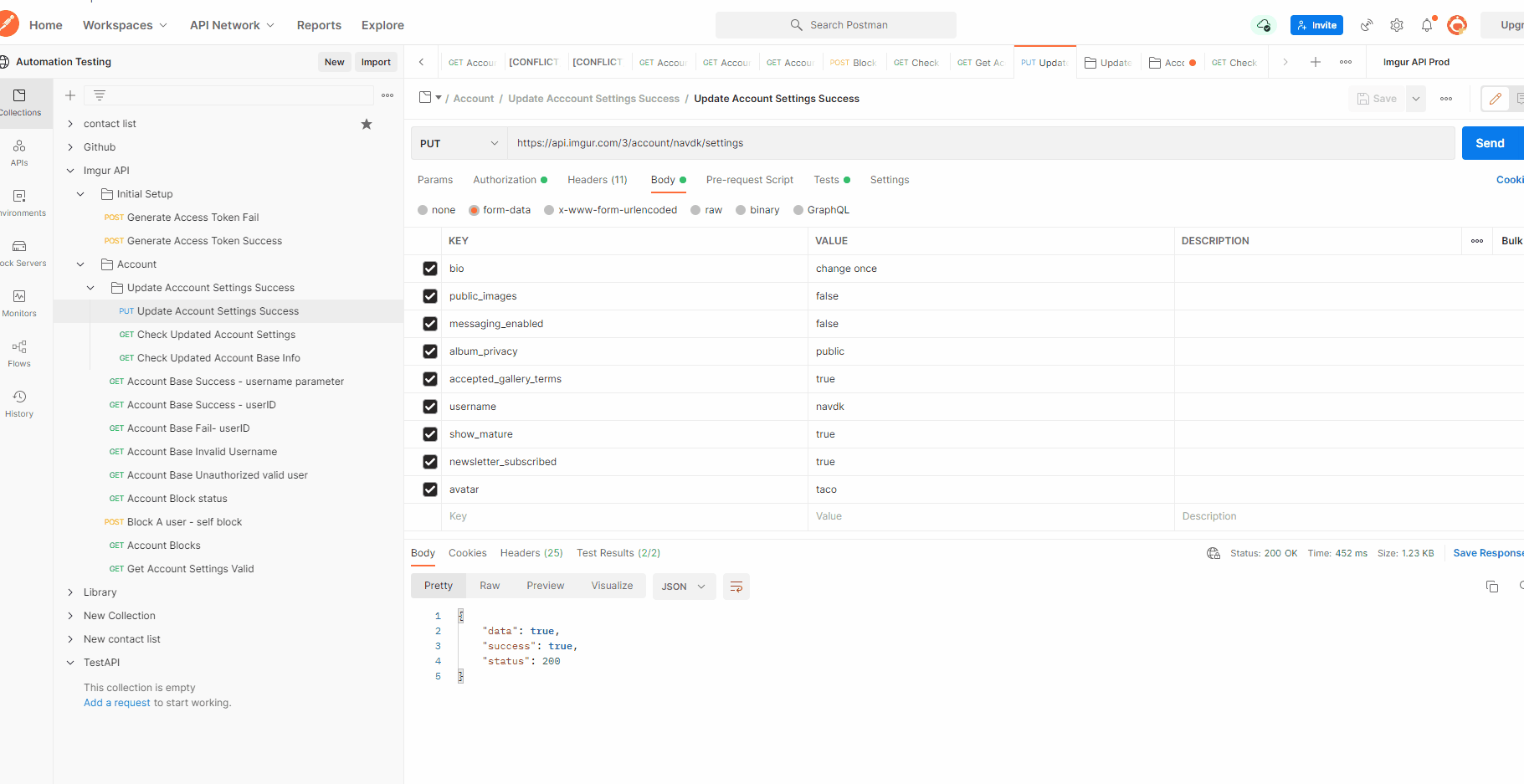Open the History sidebar panel

click(19, 404)
